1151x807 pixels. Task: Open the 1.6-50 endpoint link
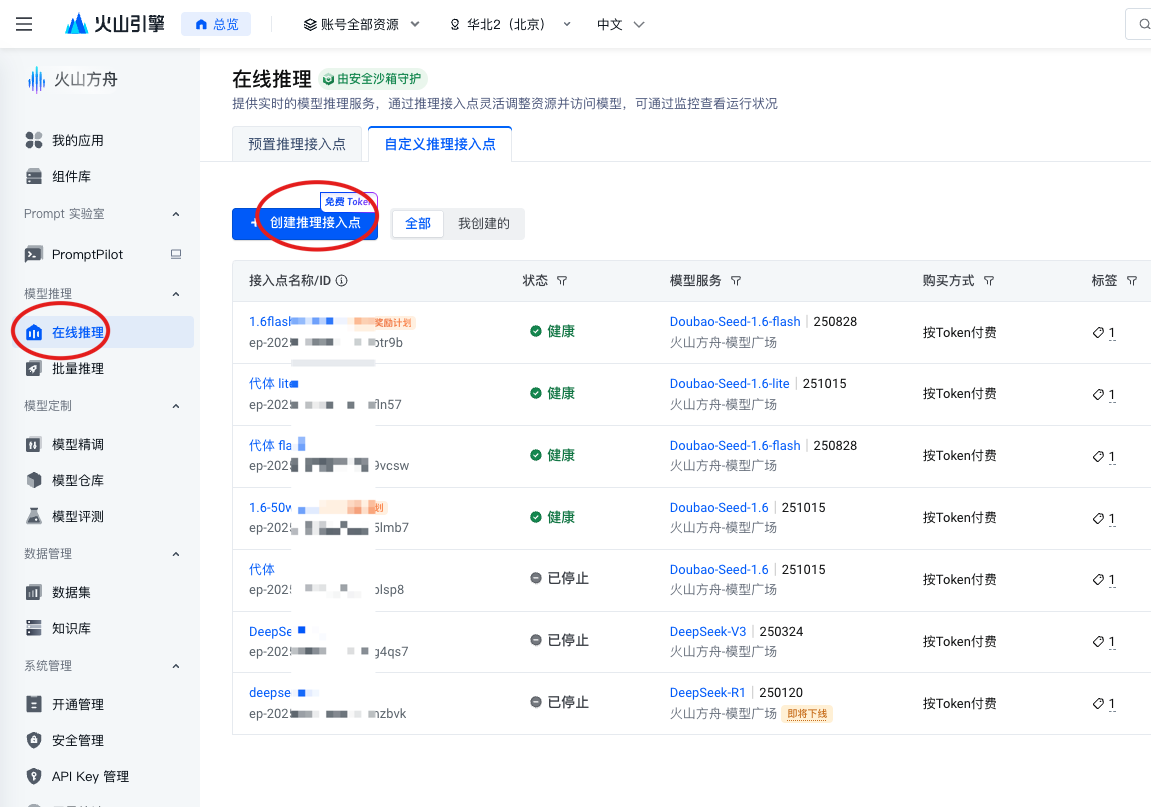(269, 507)
